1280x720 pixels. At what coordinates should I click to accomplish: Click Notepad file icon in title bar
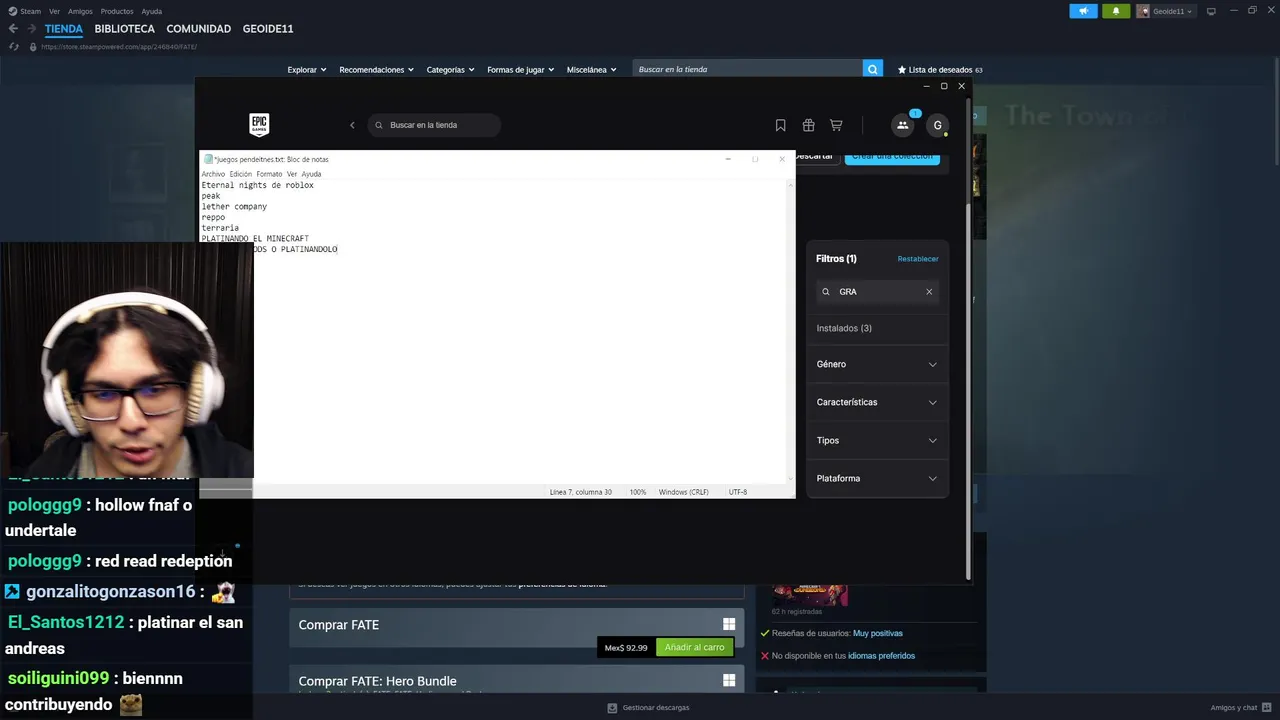point(208,159)
